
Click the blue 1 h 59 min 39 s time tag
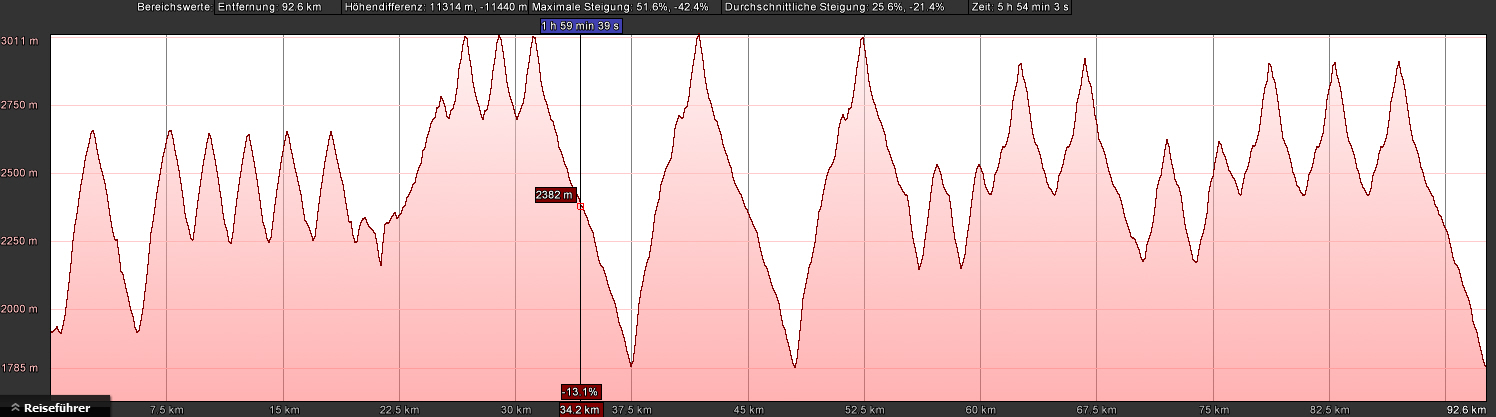click(x=580, y=25)
